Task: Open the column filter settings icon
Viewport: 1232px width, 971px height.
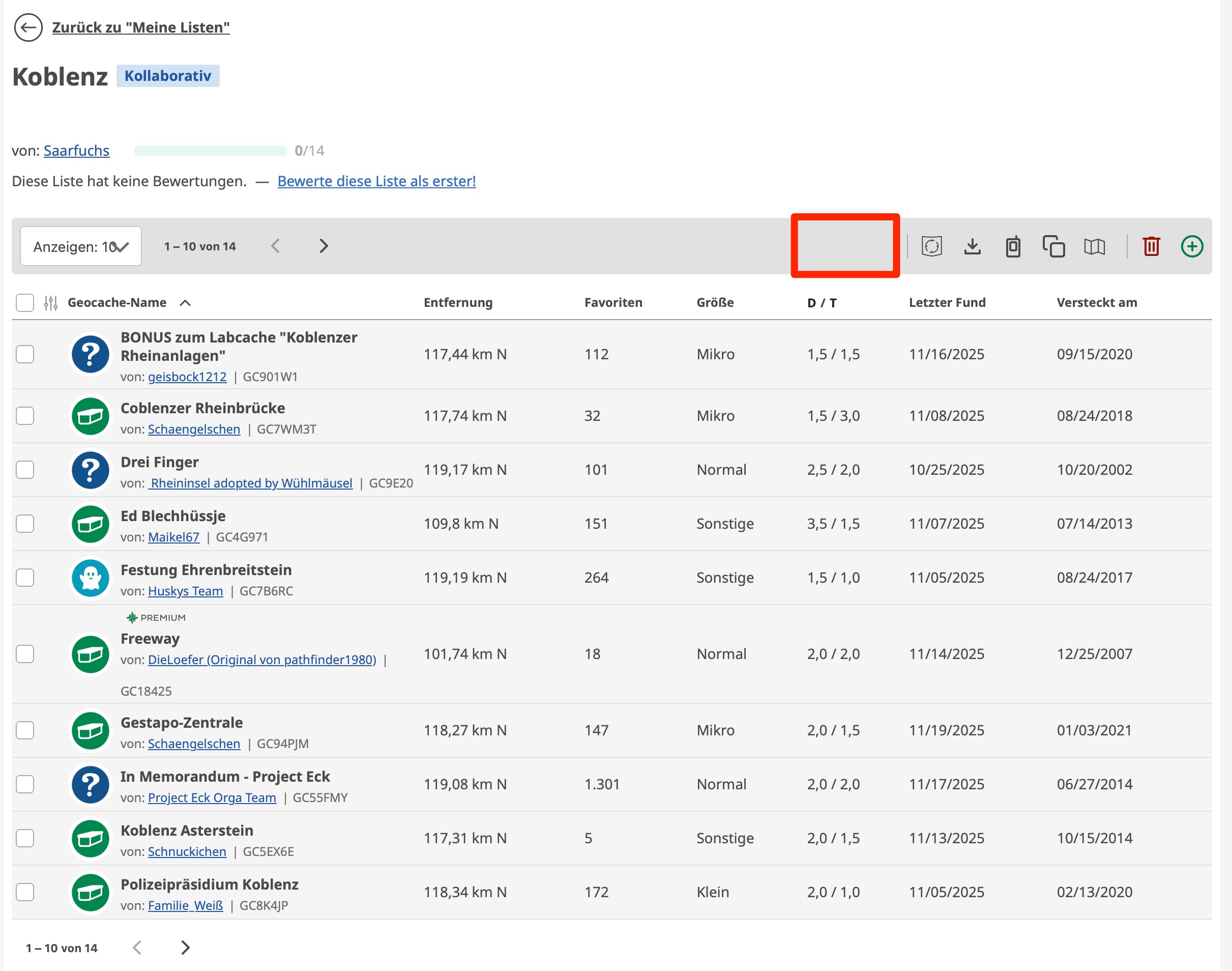Action: pyautogui.click(x=50, y=303)
